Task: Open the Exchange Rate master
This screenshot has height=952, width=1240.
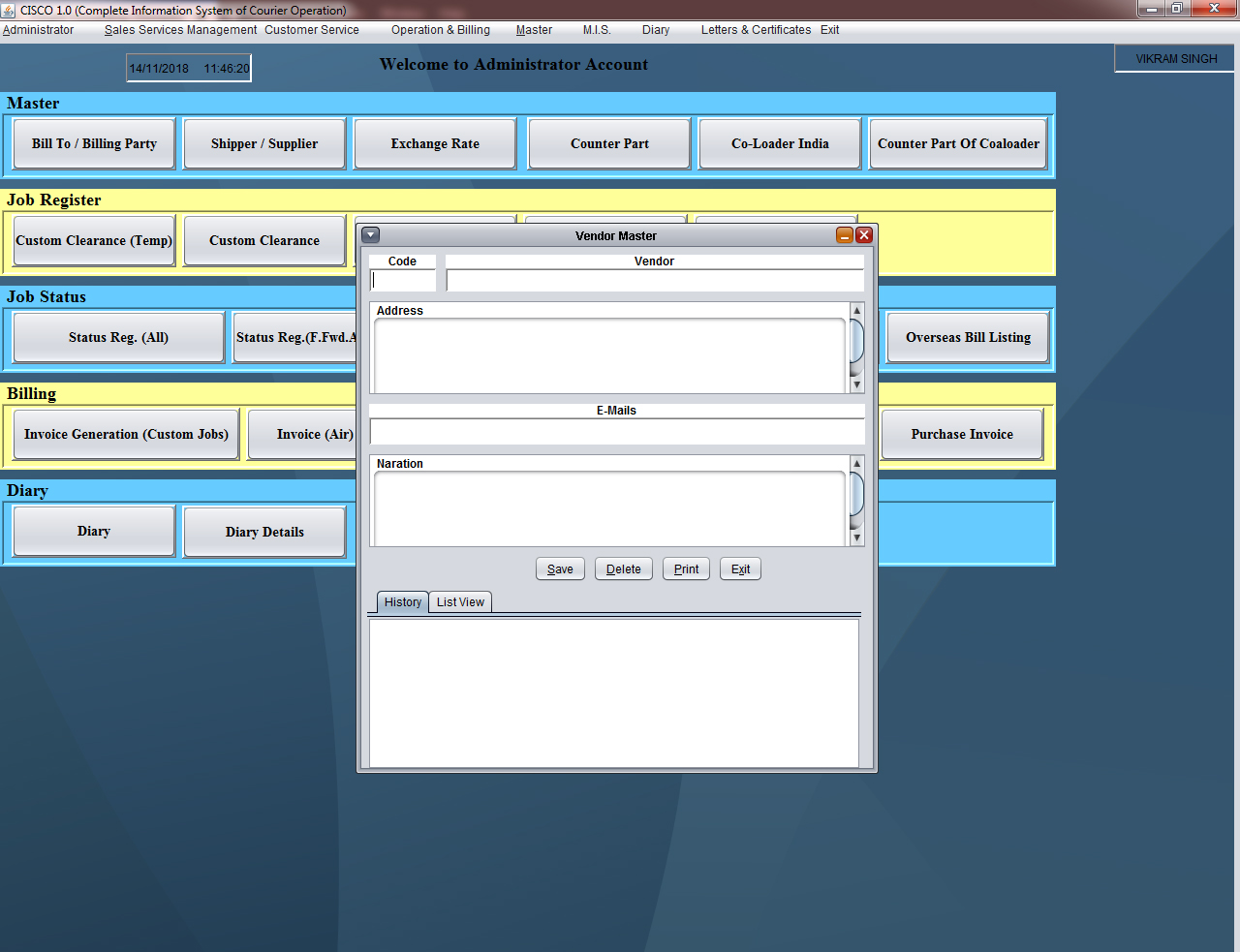Action: pos(435,143)
